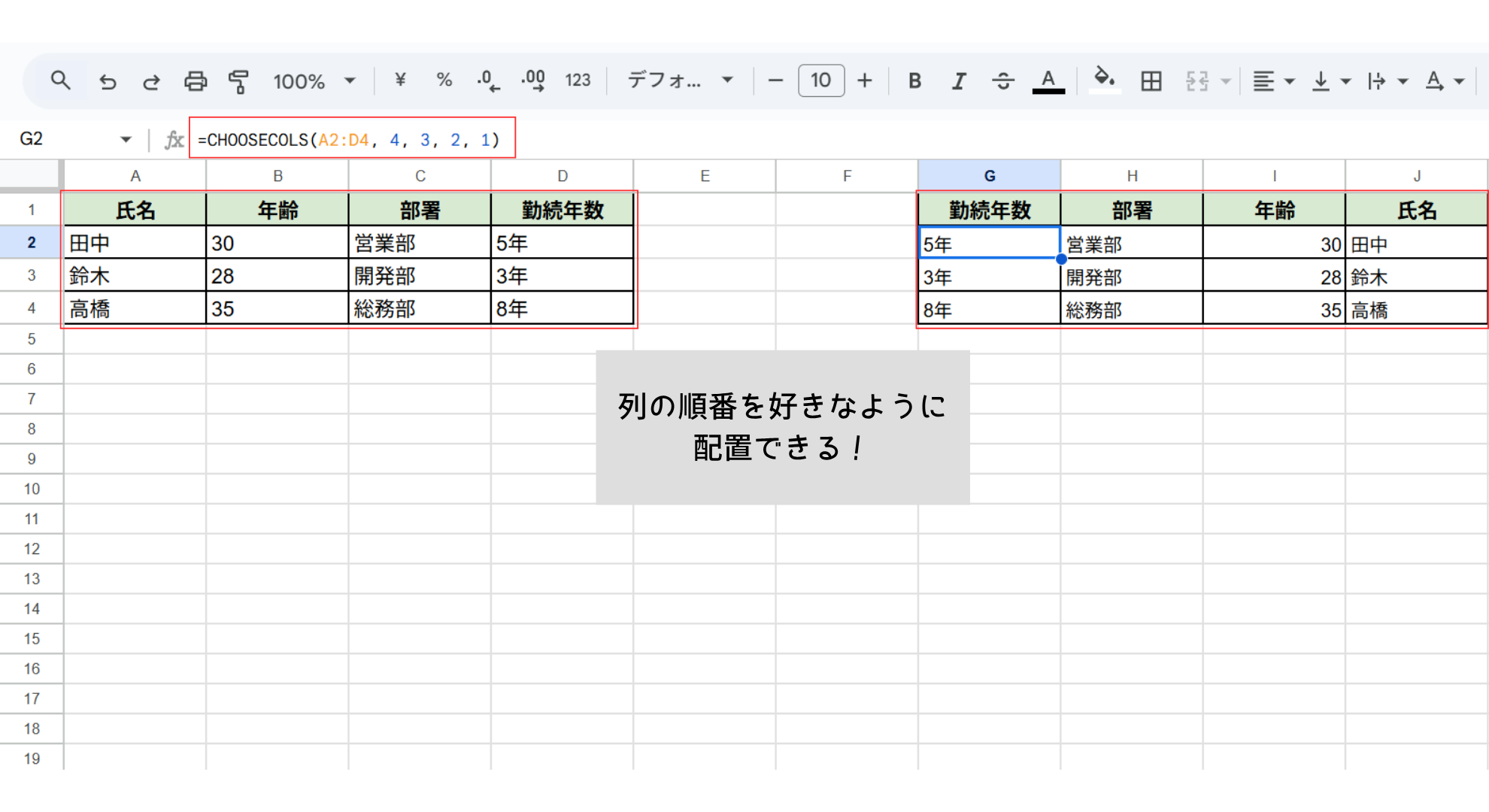Select cell C3 containing 開発部
Viewport: 1489px width, 812px height.
(420, 276)
